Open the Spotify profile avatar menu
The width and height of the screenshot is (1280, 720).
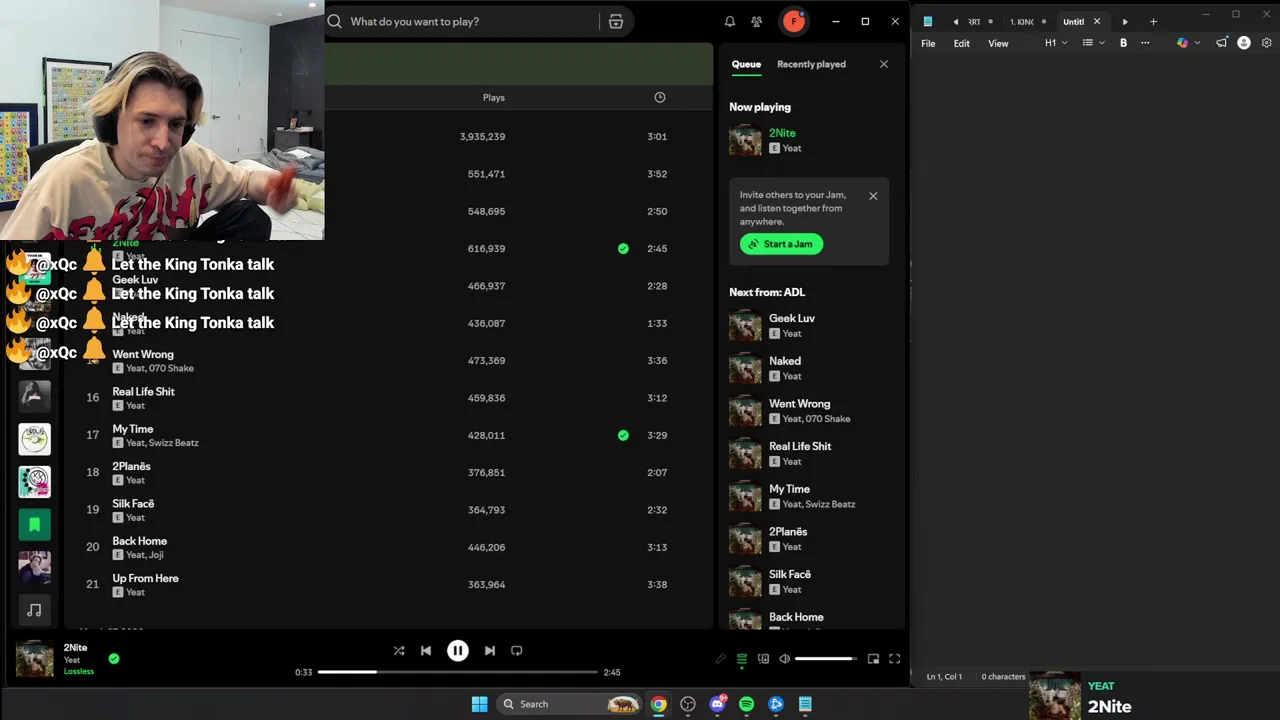tap(794, 21)
